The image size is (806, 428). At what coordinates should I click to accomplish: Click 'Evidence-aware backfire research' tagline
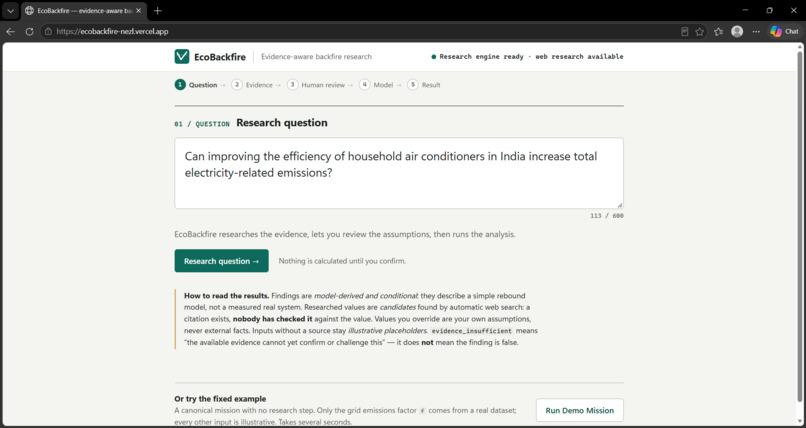coord(316,57)
